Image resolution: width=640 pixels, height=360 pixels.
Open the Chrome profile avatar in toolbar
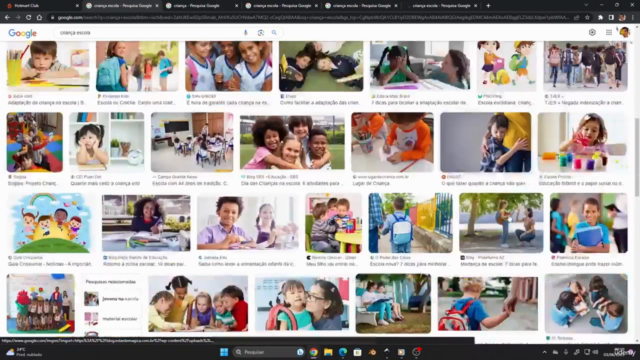[x=622, y=18]
